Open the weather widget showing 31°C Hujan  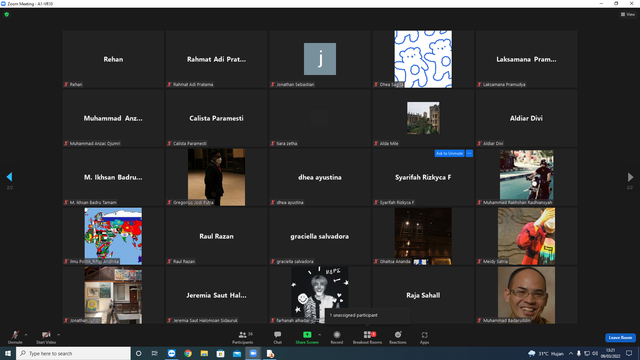[546, 353]
